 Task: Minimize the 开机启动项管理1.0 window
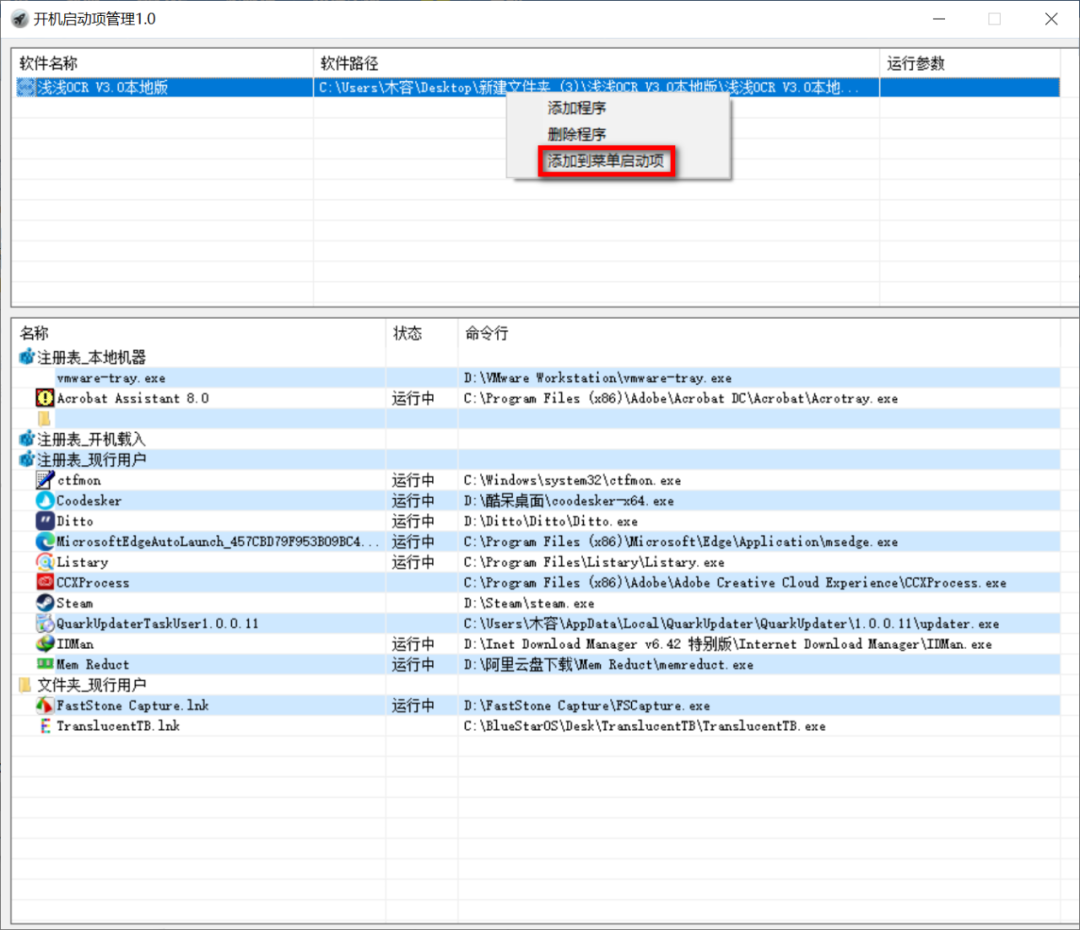939,19
